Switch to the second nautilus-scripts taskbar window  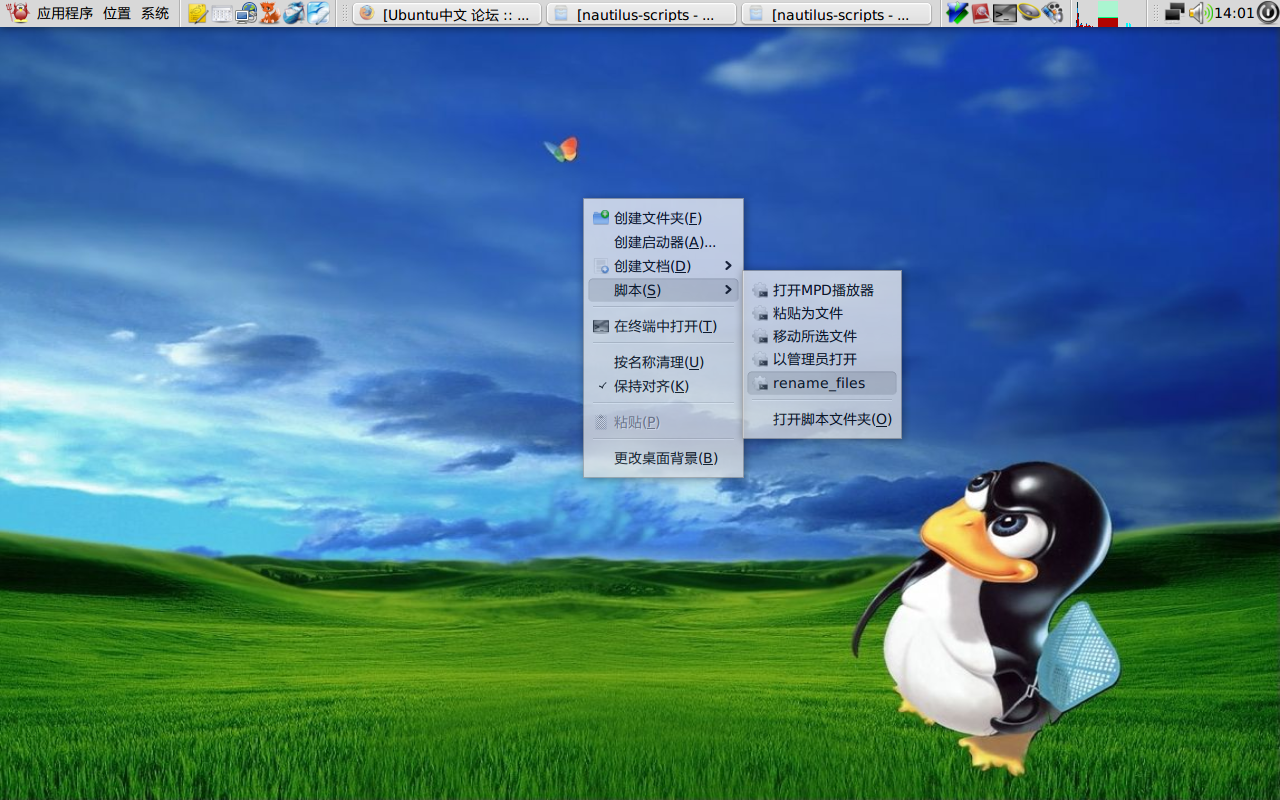coord(837,14)
